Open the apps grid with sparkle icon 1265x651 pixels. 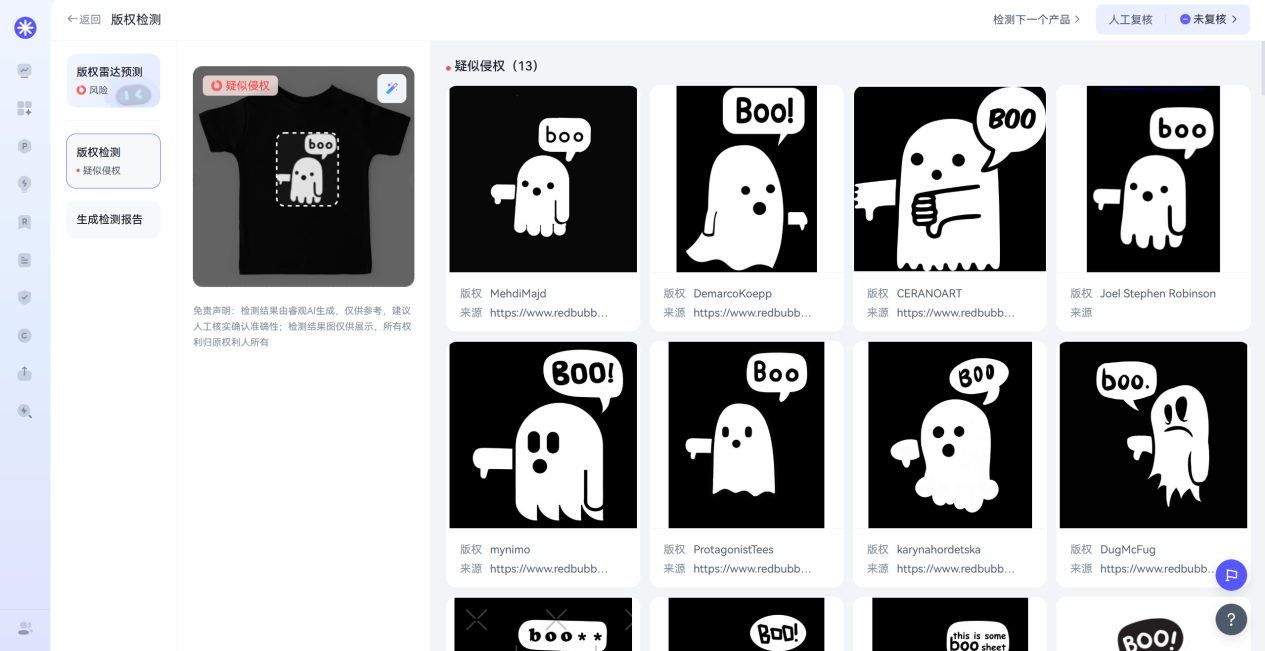coord(25,108)
